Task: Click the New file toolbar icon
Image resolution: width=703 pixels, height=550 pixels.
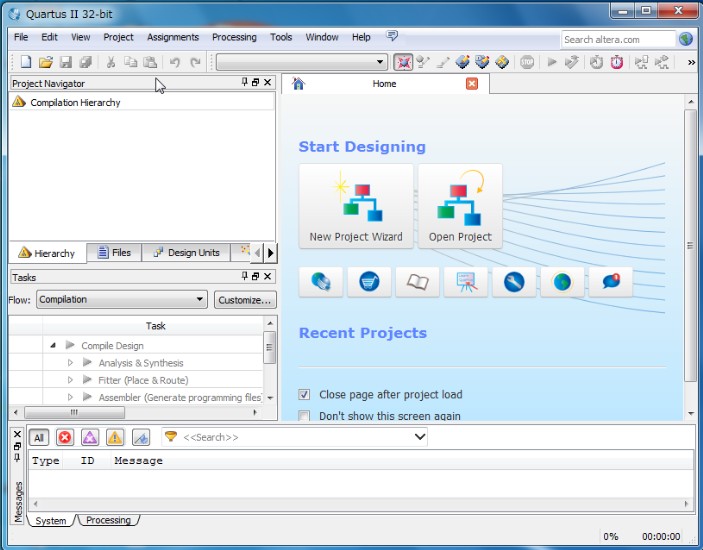Action: click(26, 62)
